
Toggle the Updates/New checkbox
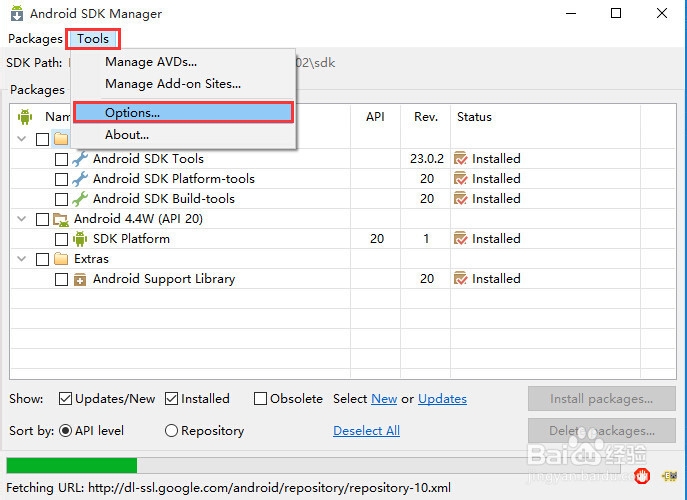[x=66, y=399]
